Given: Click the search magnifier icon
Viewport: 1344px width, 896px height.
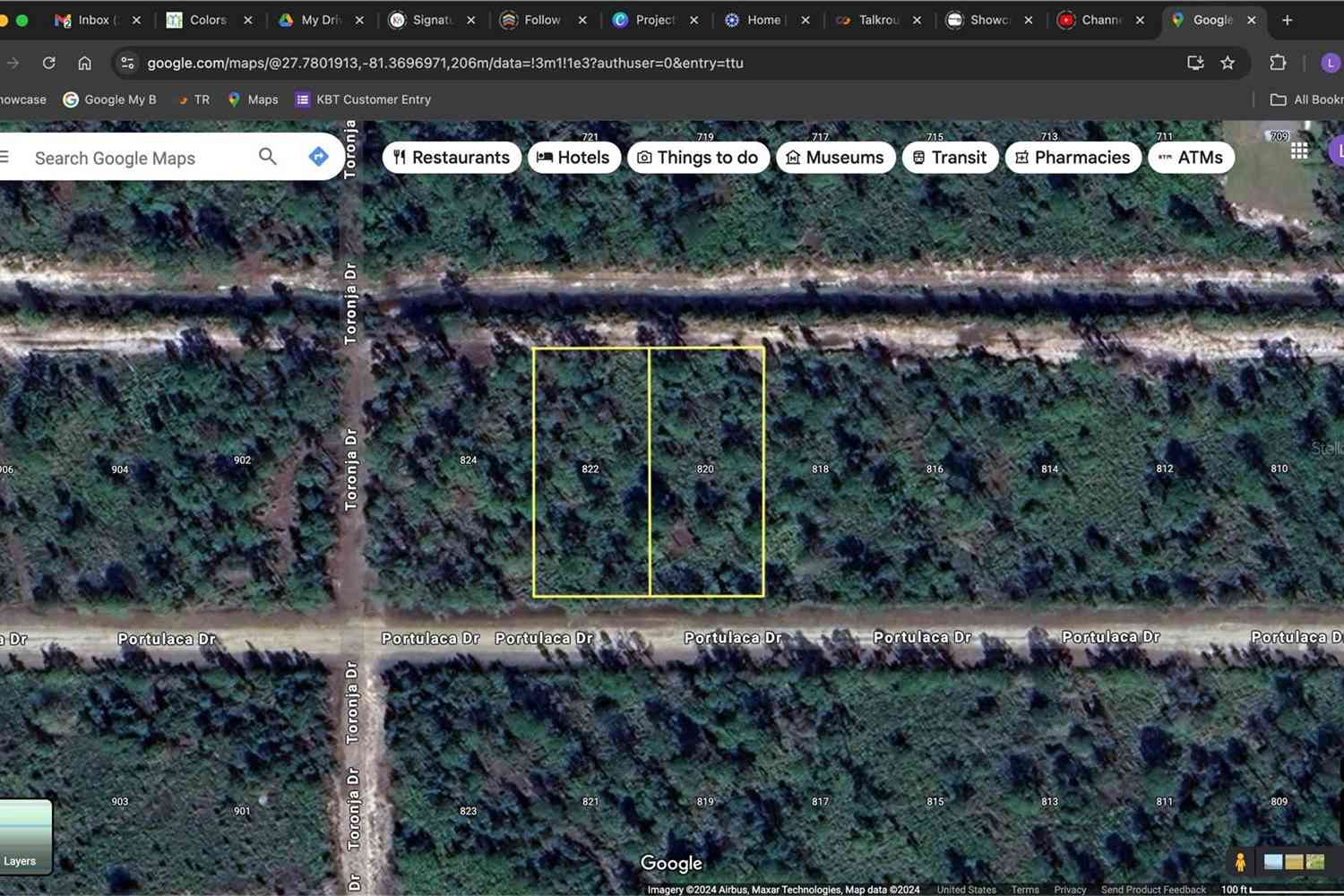Looking at the screenshot, I should 268,157.
